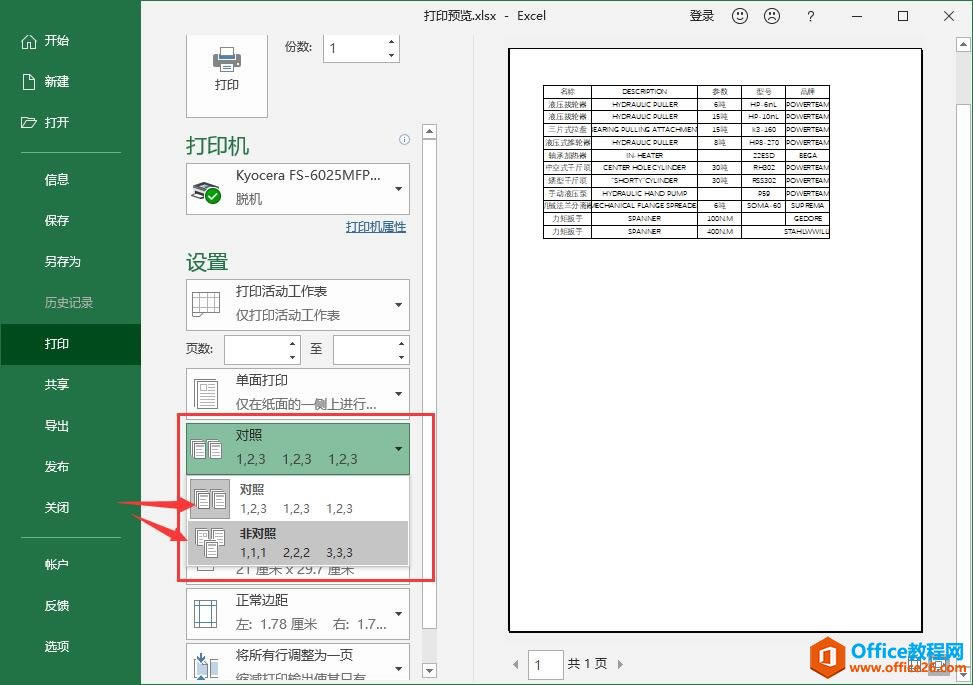Toggle the printer info circle icon
This screenshot has width=973, height=685.
[404, 139]
